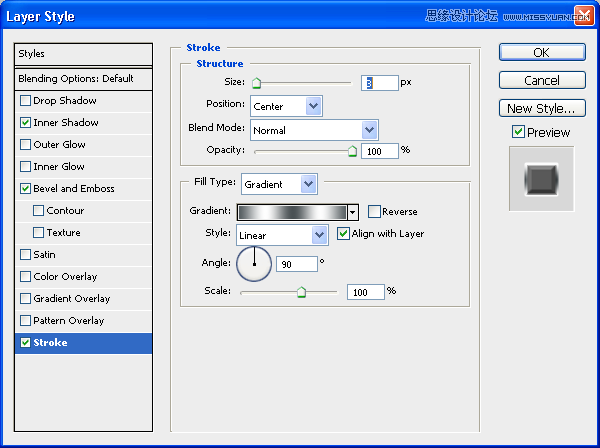Select the Gradient Overlay effect label
Screen dimensions: 600x448
(x=72, y=298)
